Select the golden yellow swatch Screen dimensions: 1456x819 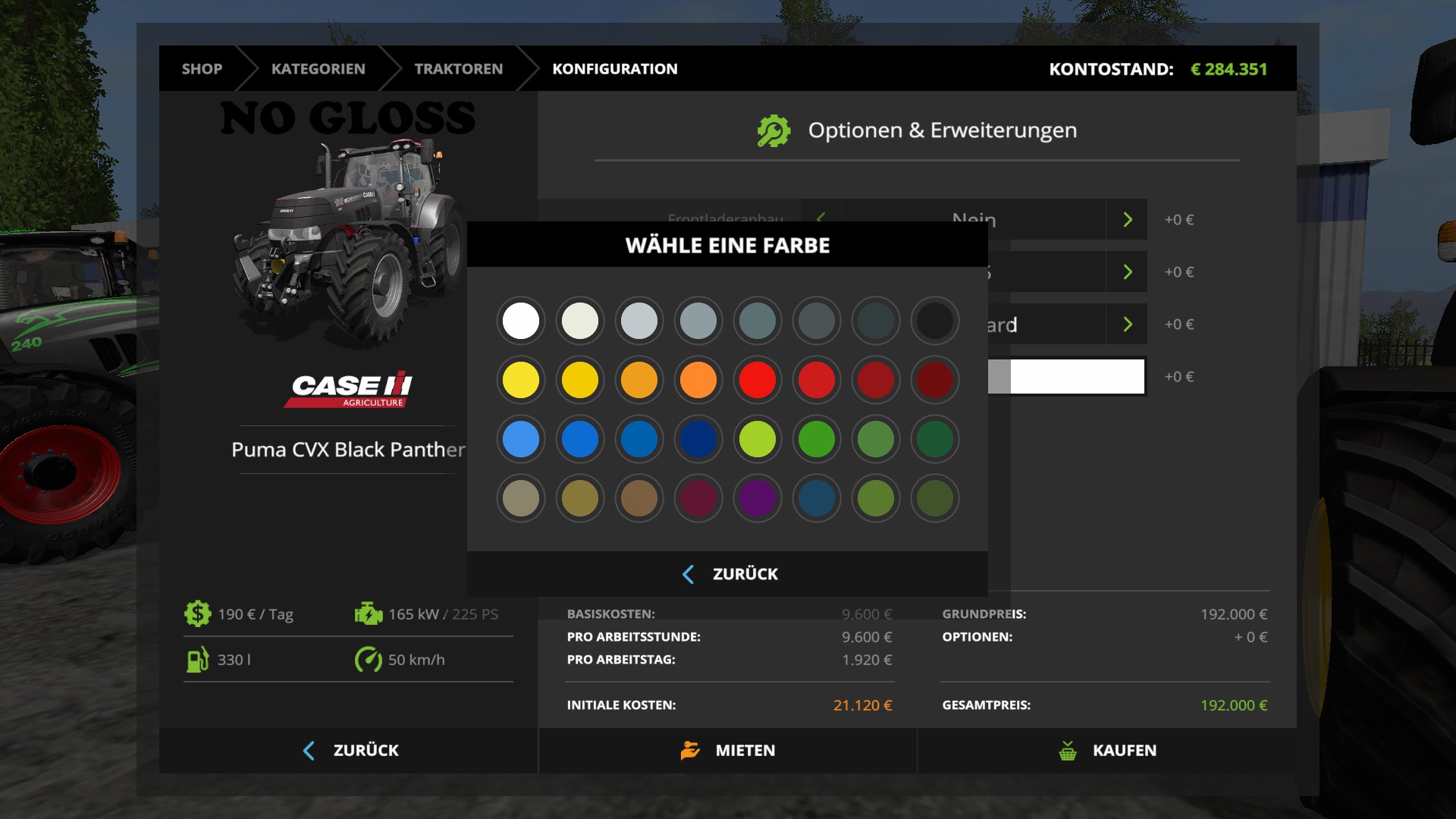pyautogui.click(x=580, y=380)
